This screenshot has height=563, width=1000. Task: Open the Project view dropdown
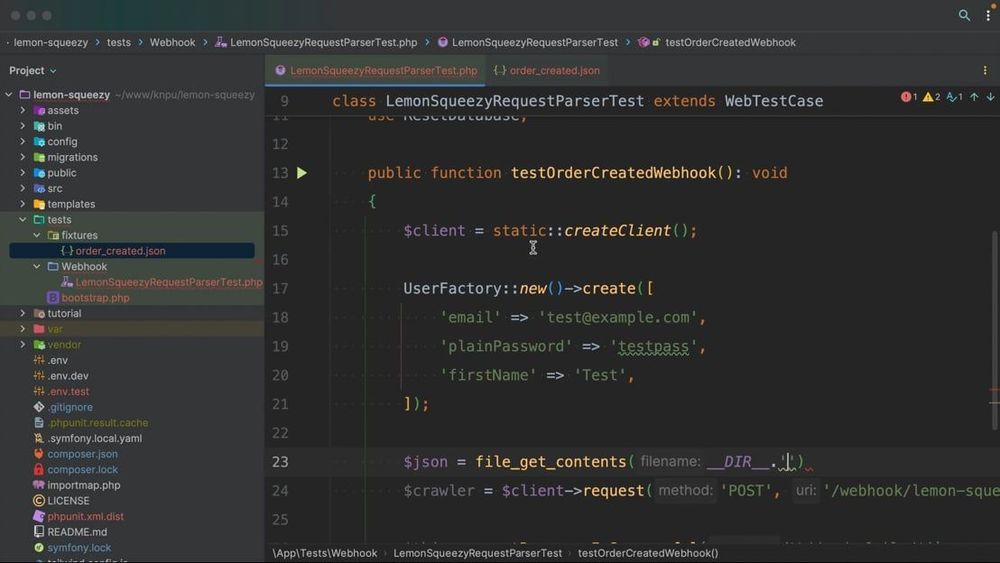click(x=33, y=70)
